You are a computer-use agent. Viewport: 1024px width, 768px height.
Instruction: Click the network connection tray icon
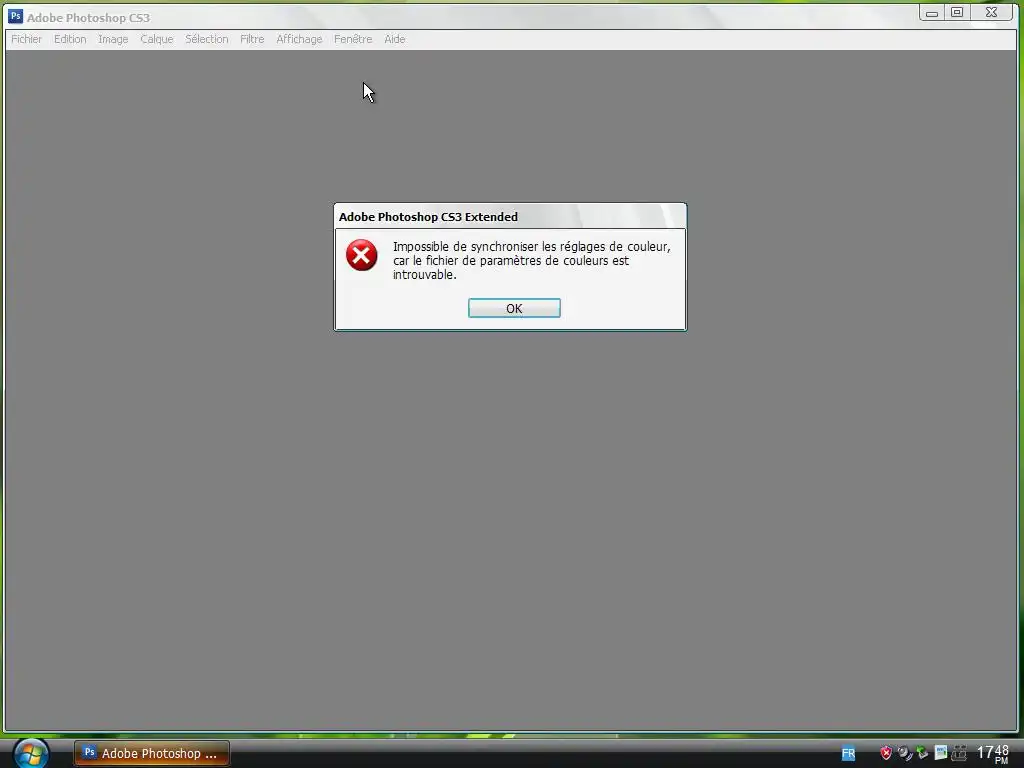pos(959,753)
